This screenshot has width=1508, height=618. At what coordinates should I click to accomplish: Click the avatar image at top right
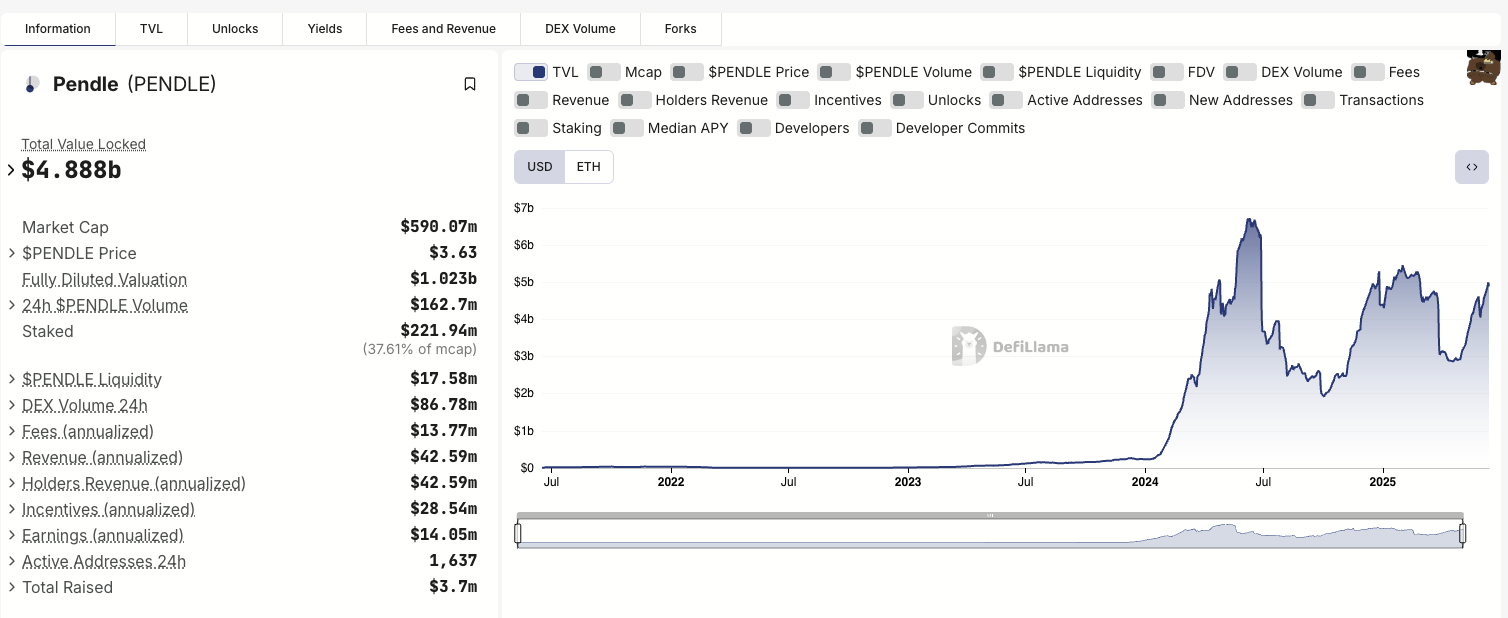[x=1484, y=67]
